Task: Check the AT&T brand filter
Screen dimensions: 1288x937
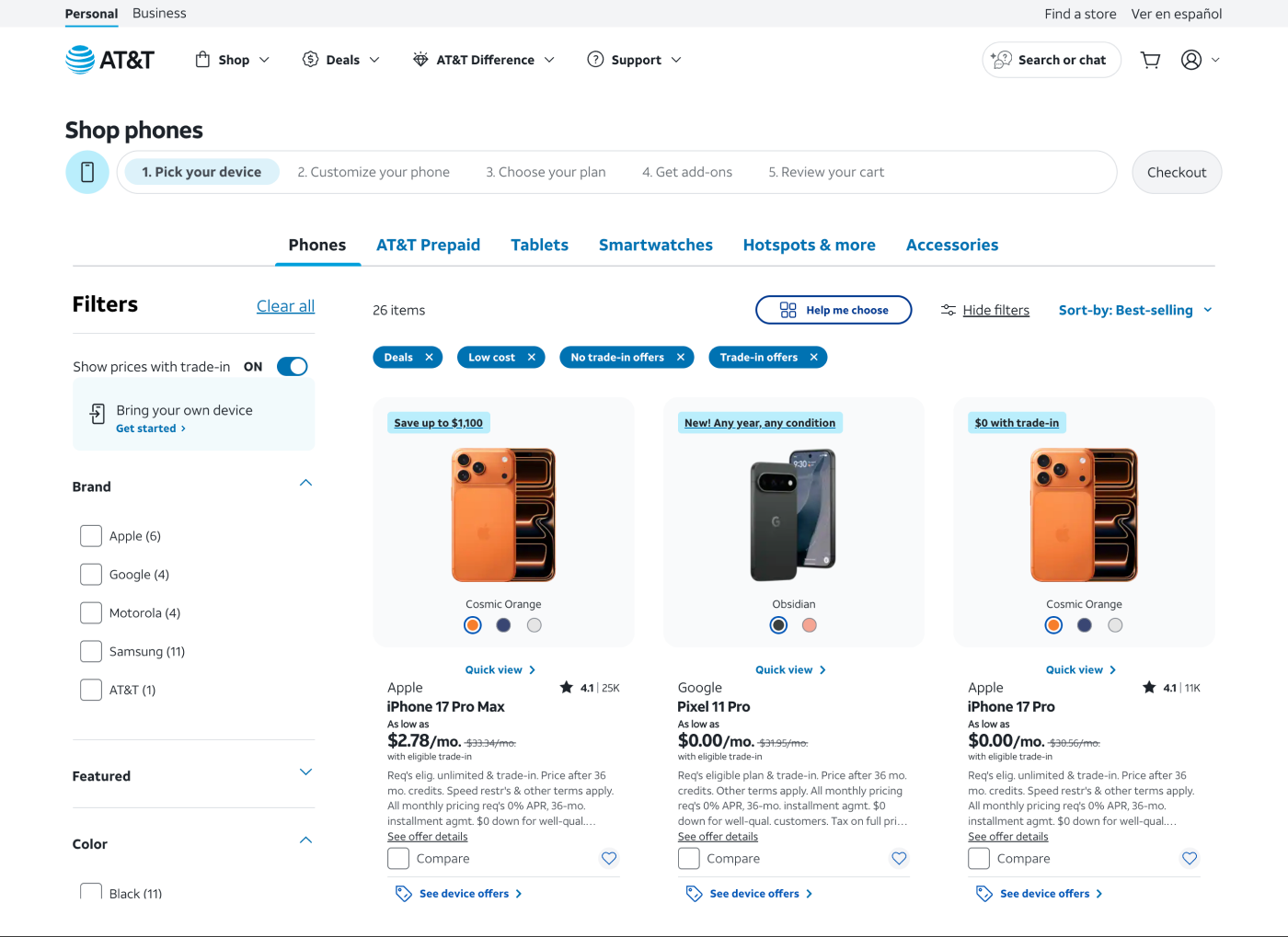Action: point(91,691)
